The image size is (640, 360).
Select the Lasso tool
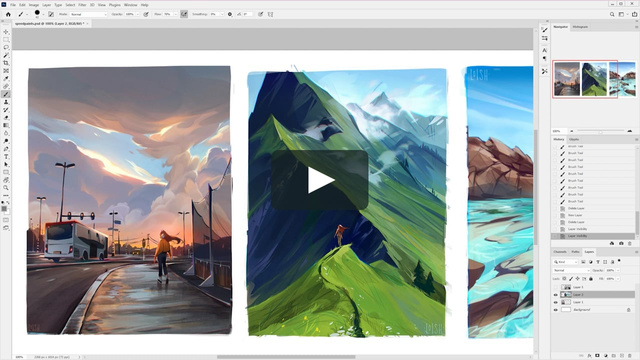(x=6, y=47)
